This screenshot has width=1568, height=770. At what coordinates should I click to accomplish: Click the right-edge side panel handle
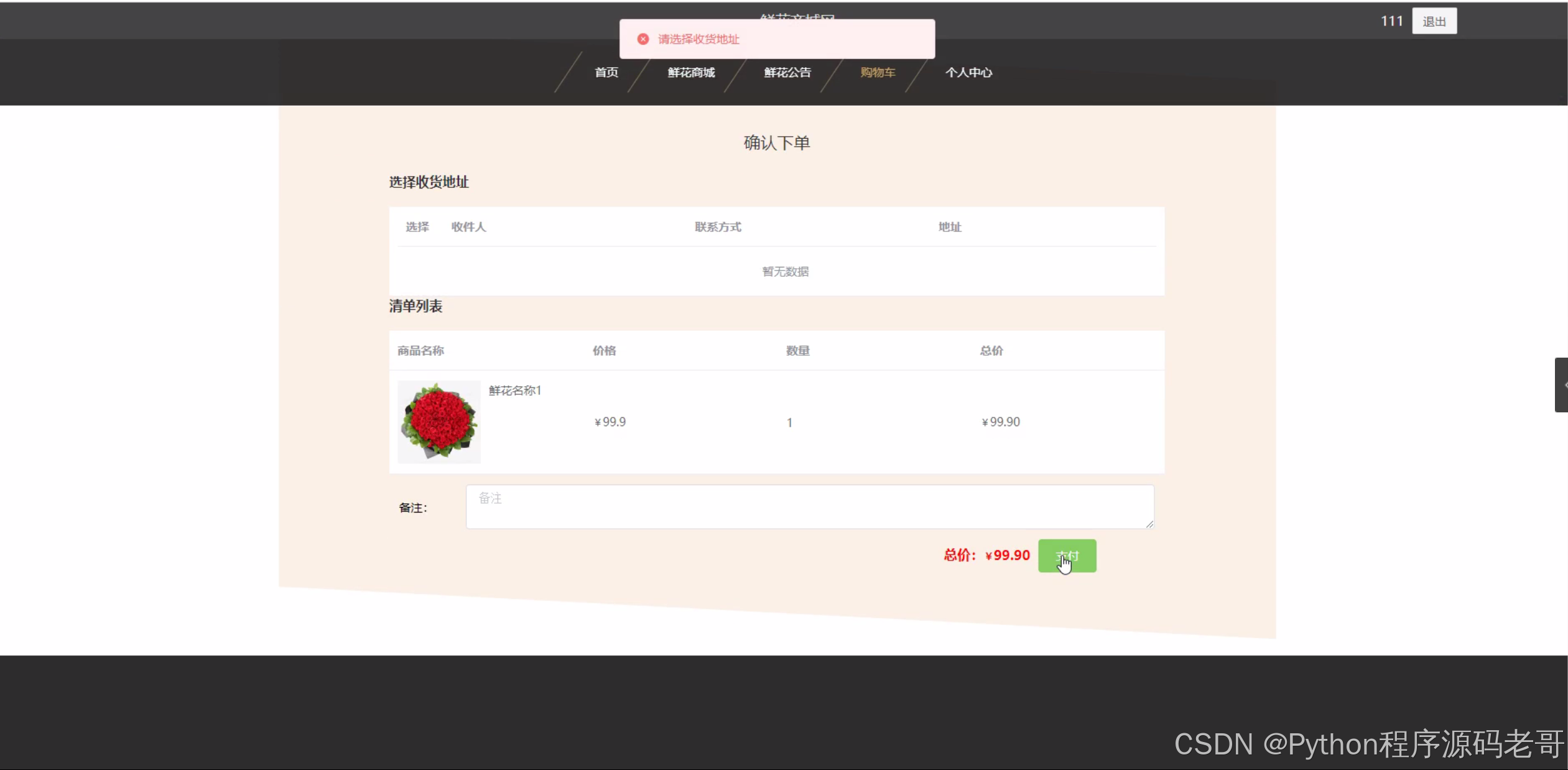tap(1561, 385)
